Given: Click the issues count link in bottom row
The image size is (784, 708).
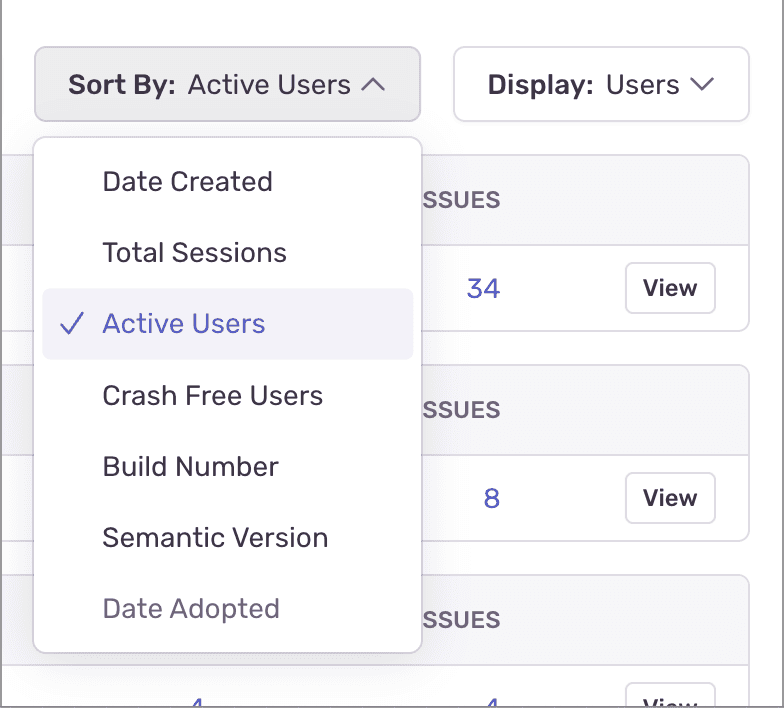Looking at the screenshot, I should tap(491, 702).
